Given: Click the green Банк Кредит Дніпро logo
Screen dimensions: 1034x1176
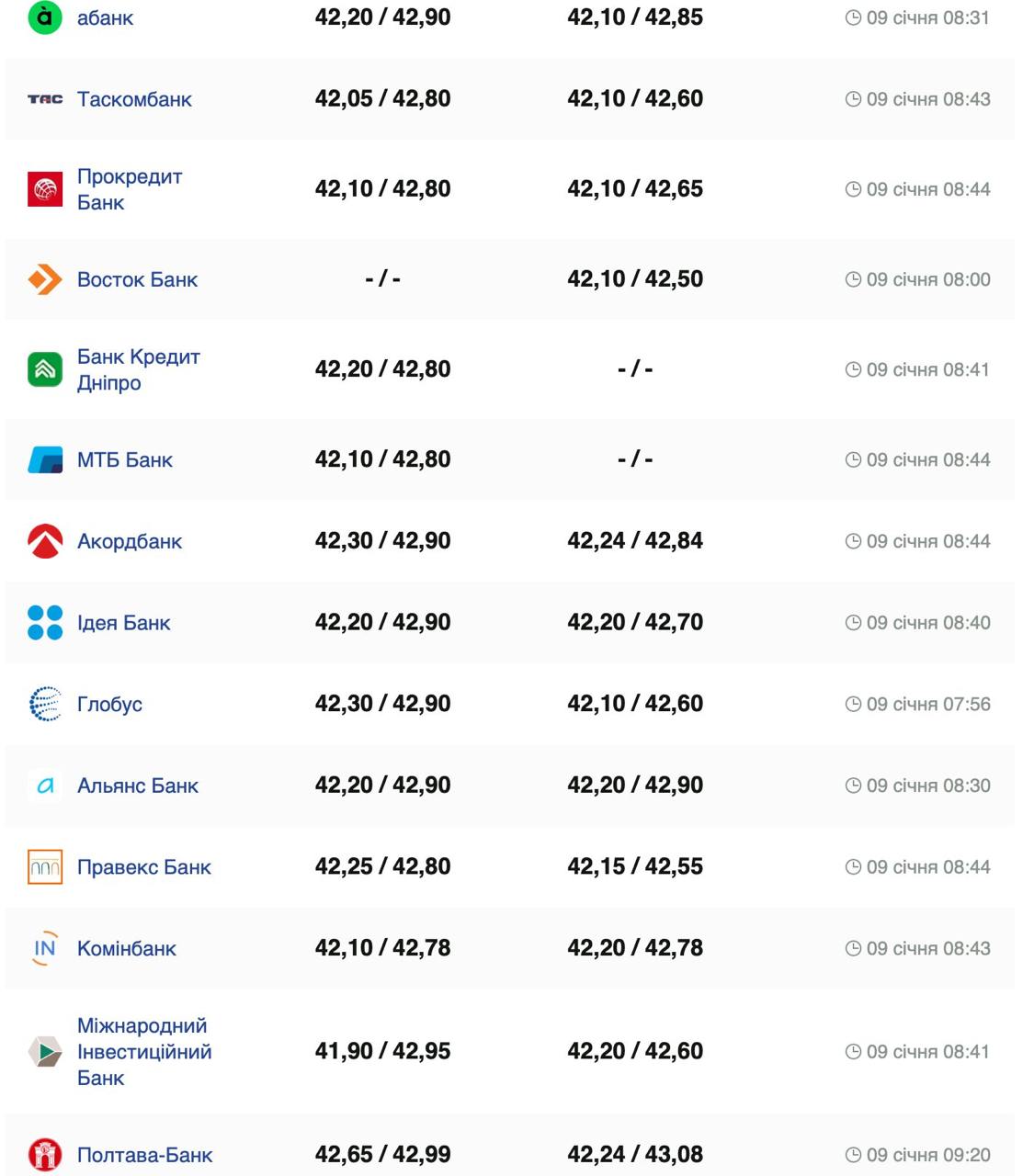Looking at the screenshot, I should point(45,369).
